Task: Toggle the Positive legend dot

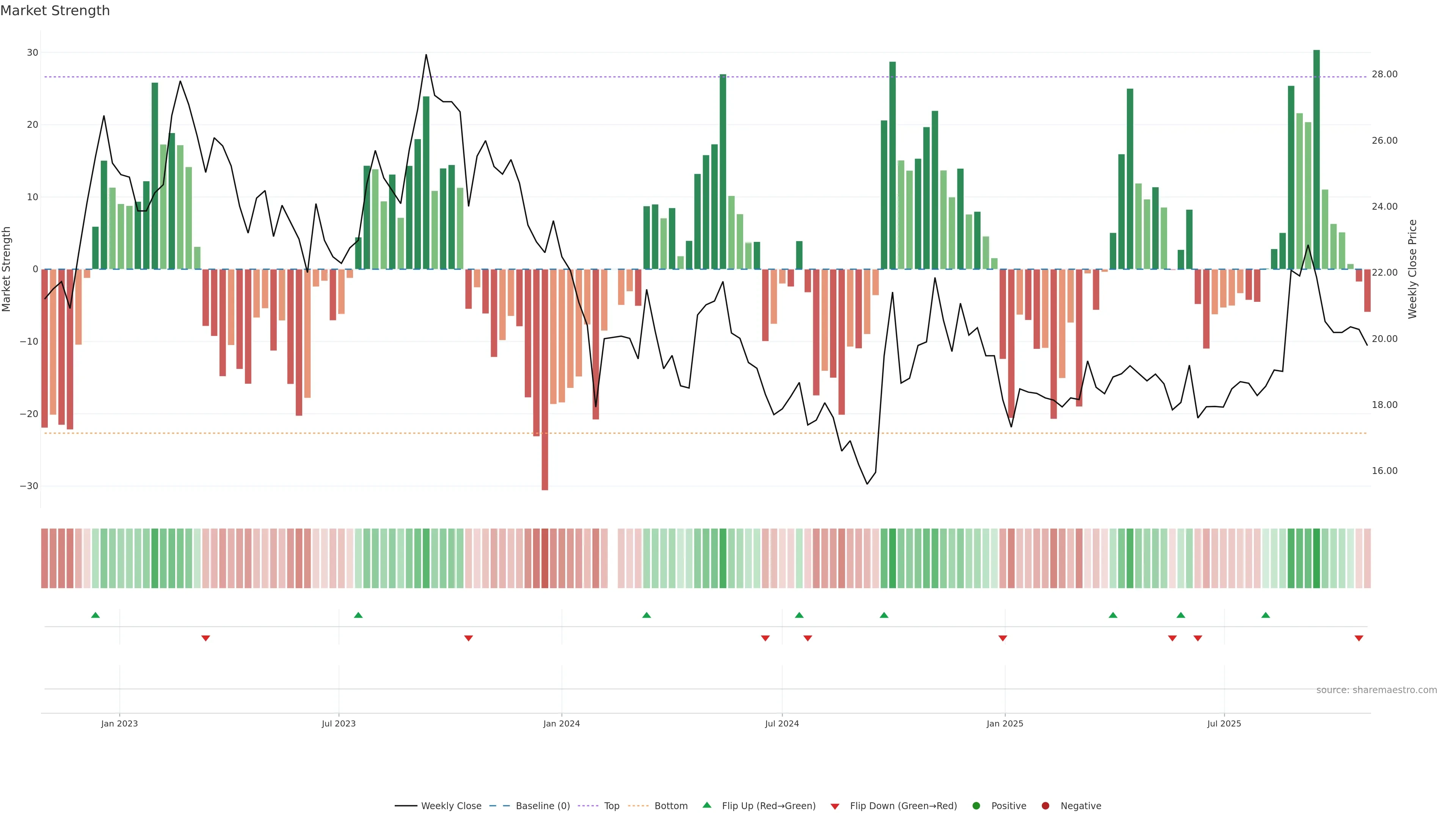Action: coord(976,806)
